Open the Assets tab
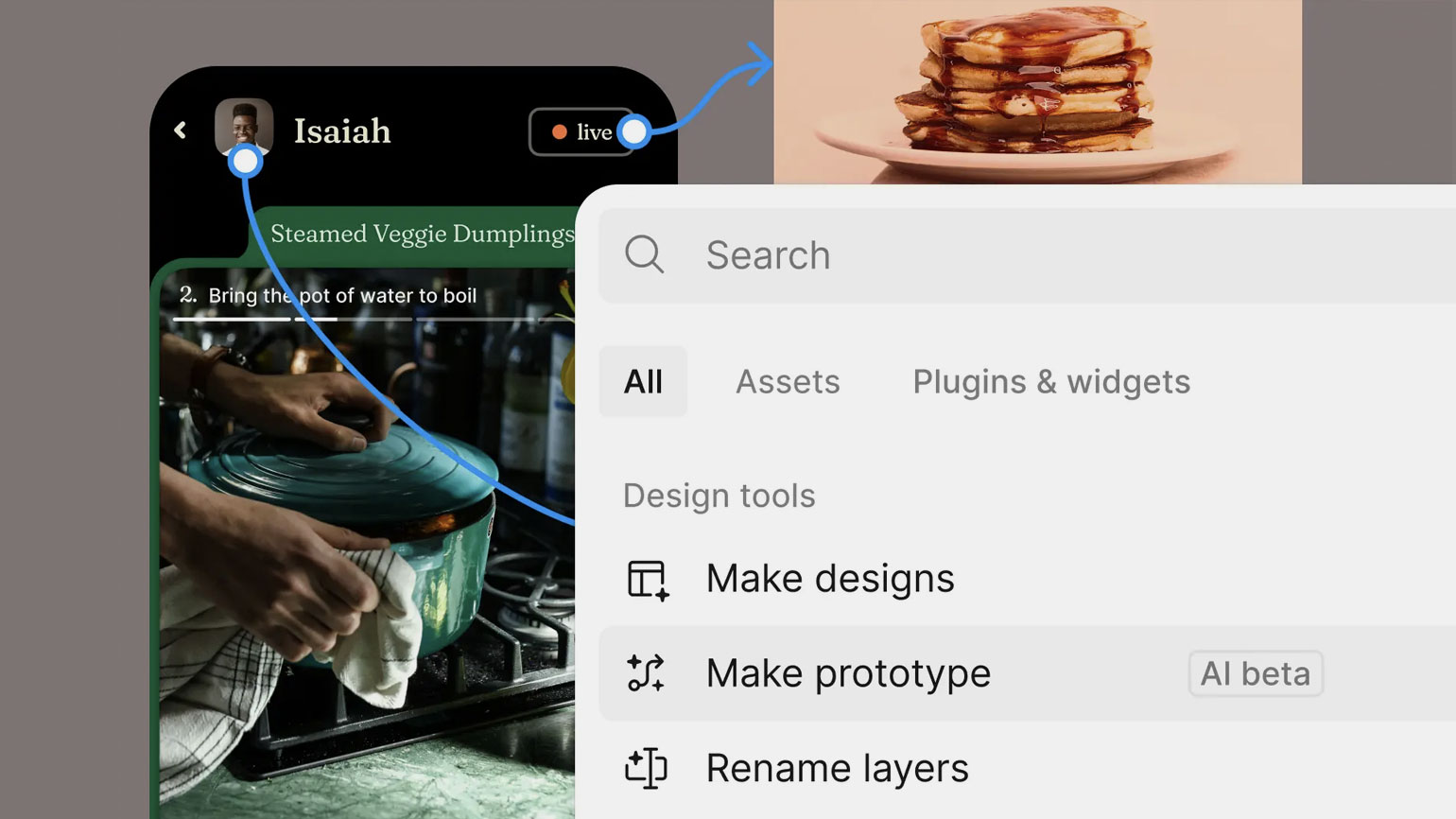The width and height of the screenshot is (1456, 819). click(788, 382)
